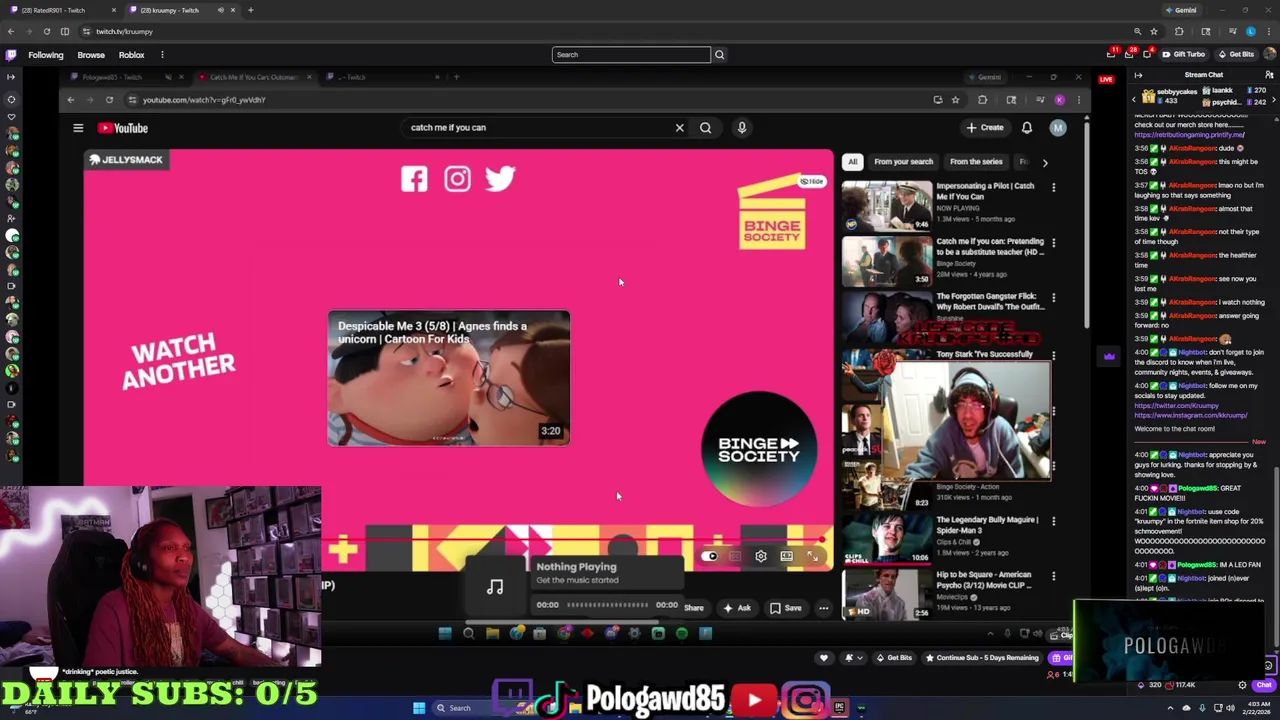Open YouTube video more actions ellipsis

pos(823,608)
